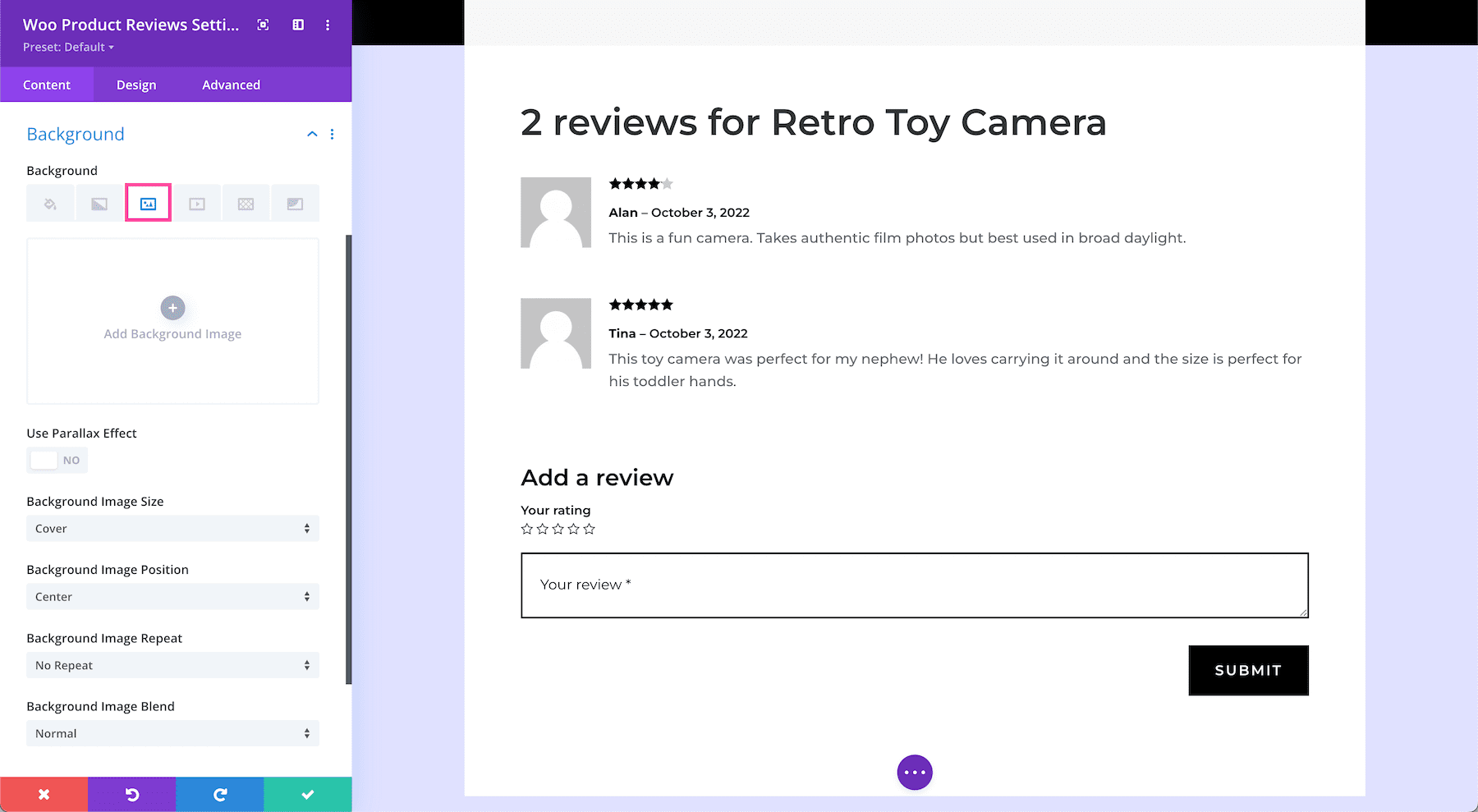Select the background color fill icon
Screen dimensions: 1478x812
pyautogui.click(x=50, y=204)
